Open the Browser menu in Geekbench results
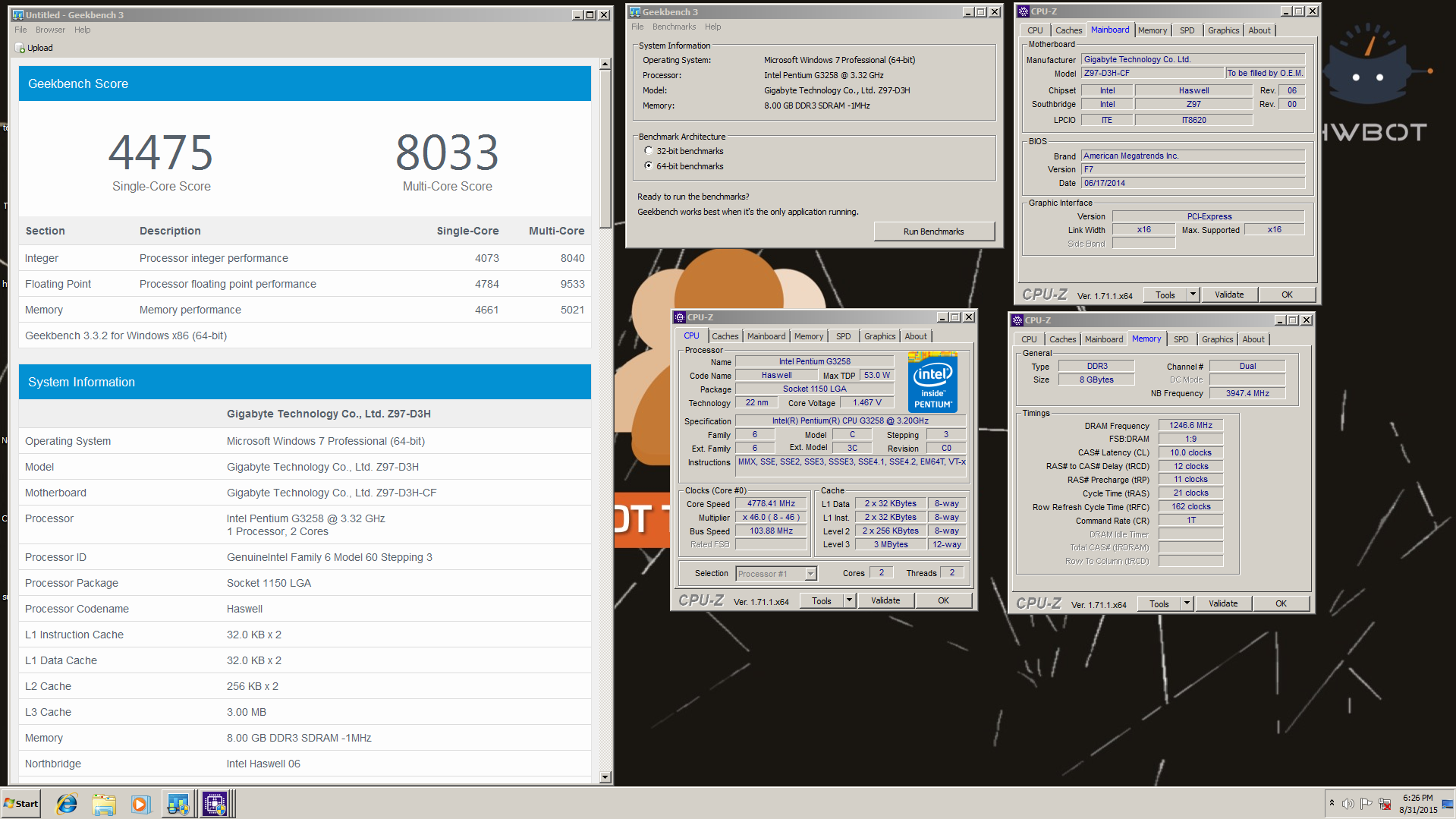This screenshot has height=819, width=1456. [x=50, y=30]
